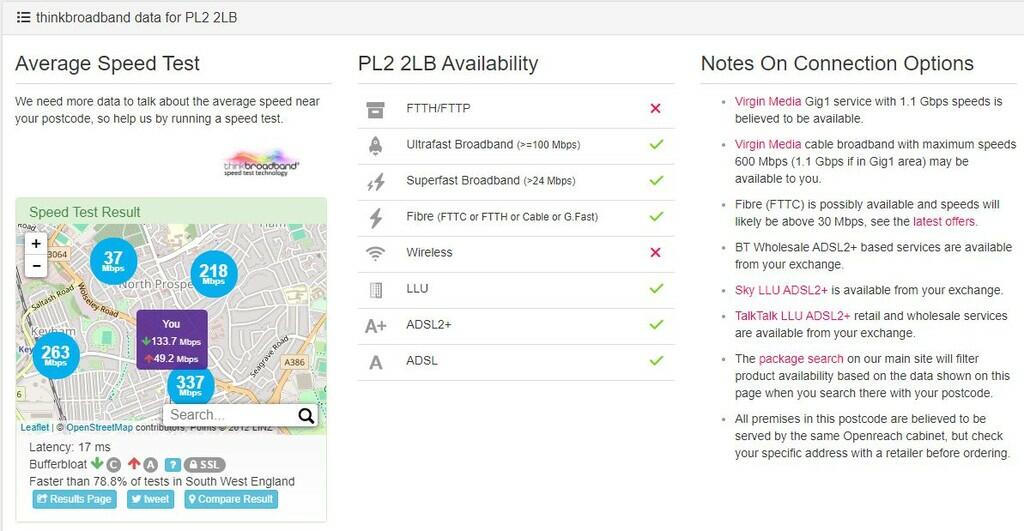Open the Results Page button
The width and height of the screenshot is (1024, 531).
[x=74, y=499]
